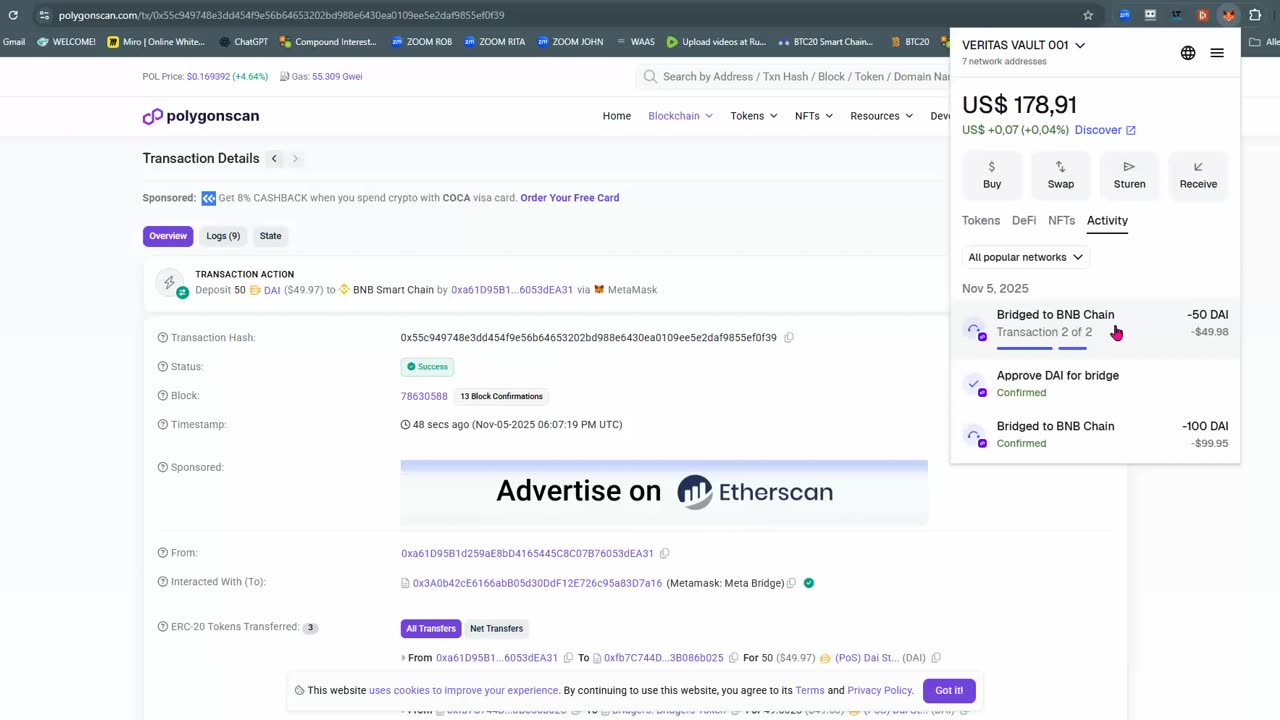
Task: Open the Terms link in cookie banner
Action: click(x=810, y=691)
